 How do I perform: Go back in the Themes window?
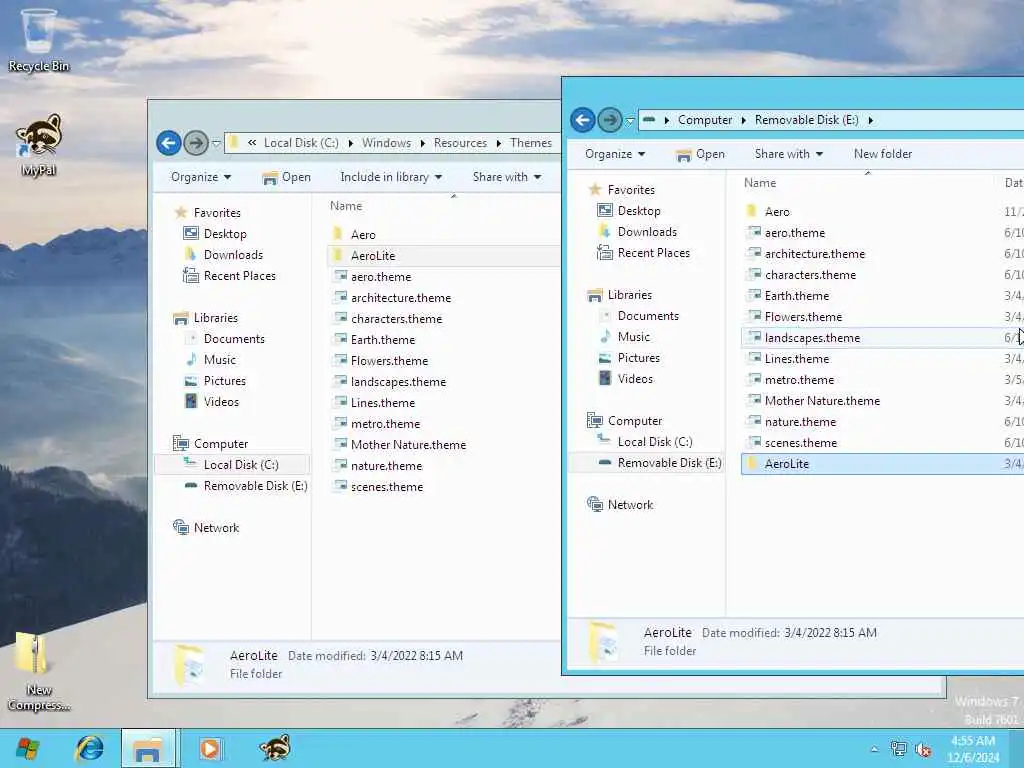tap(169, 142)
